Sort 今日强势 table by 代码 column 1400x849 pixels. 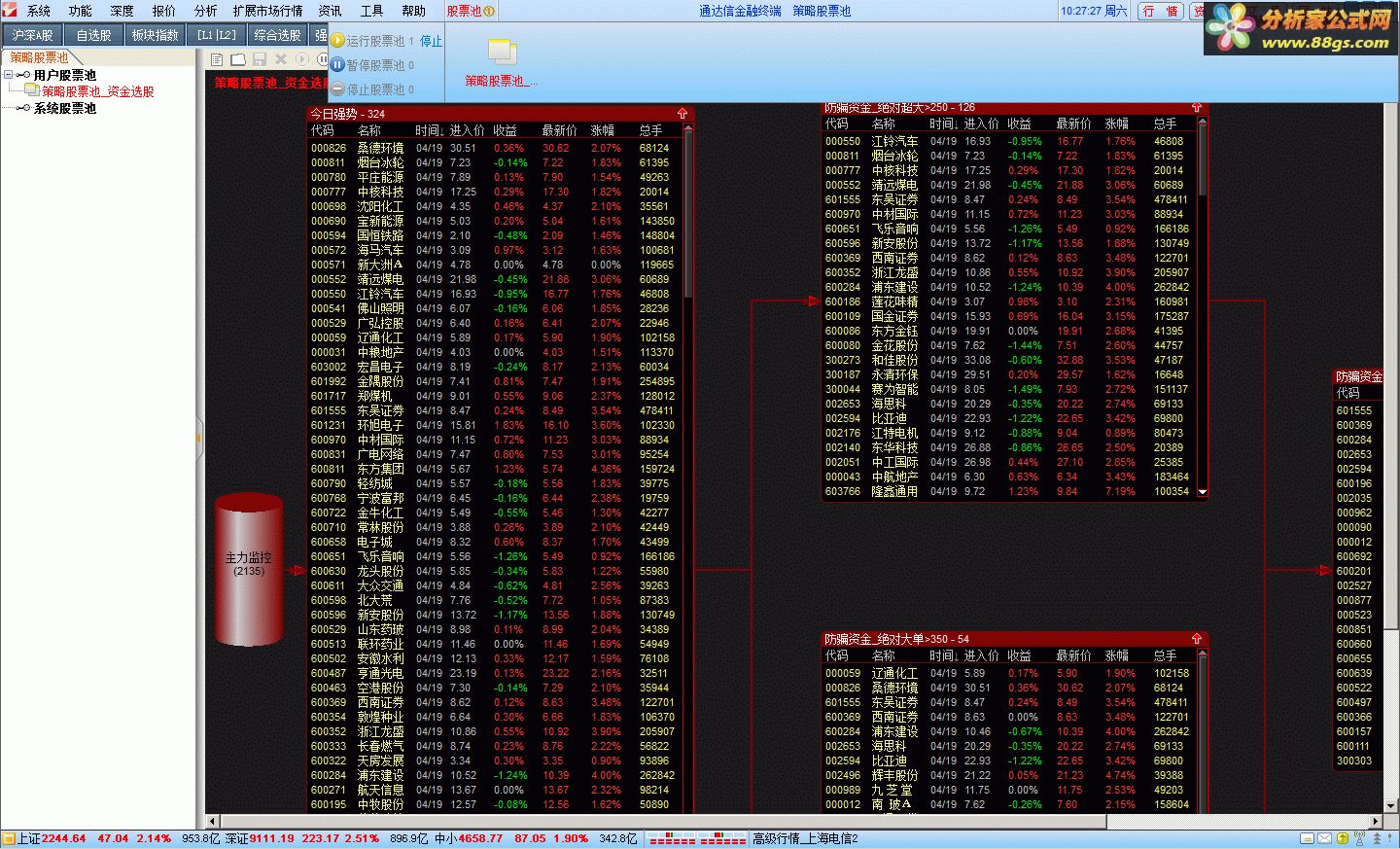click(323, 130)
